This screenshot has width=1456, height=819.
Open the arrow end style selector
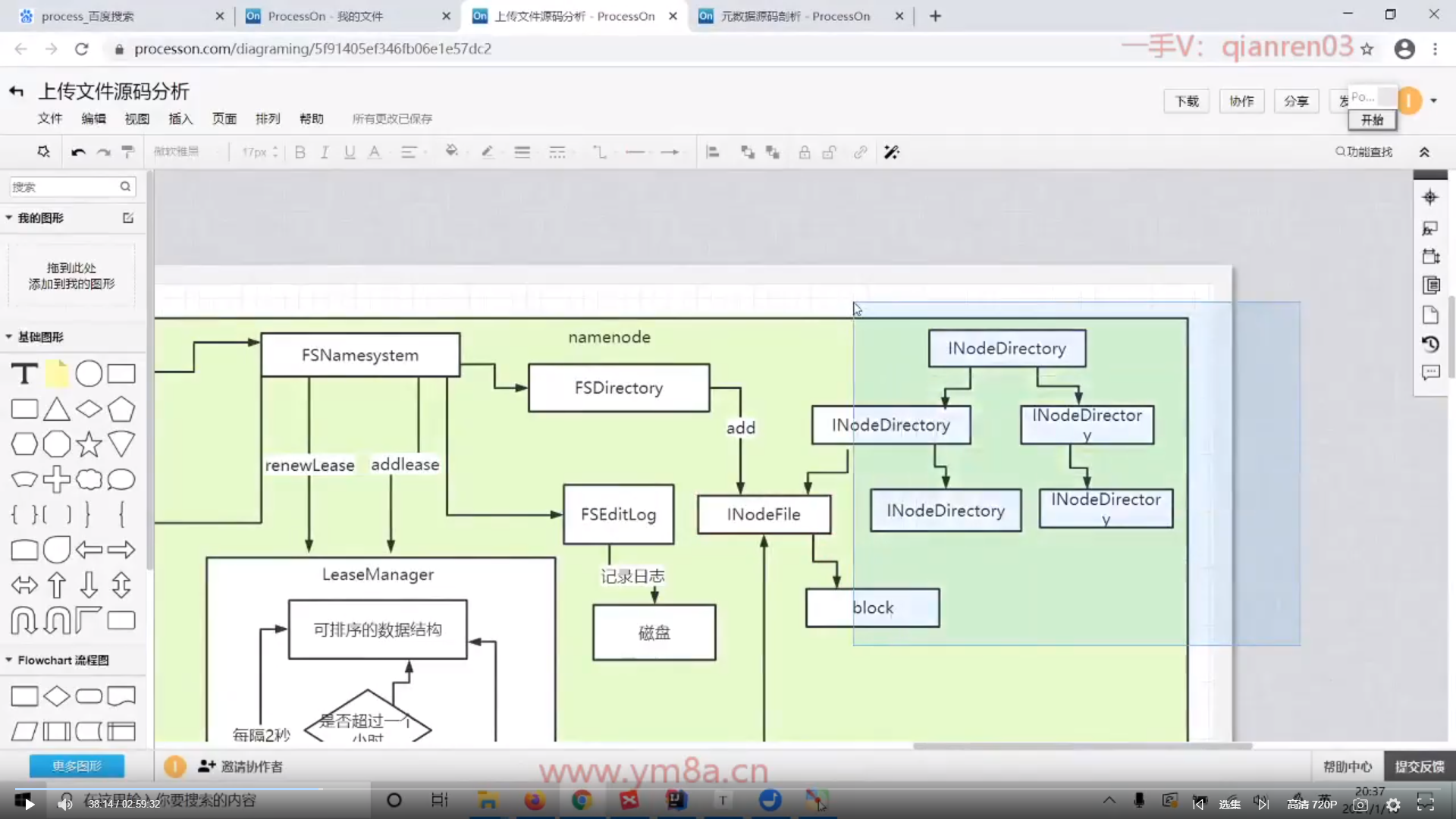(x=670, y=152)
